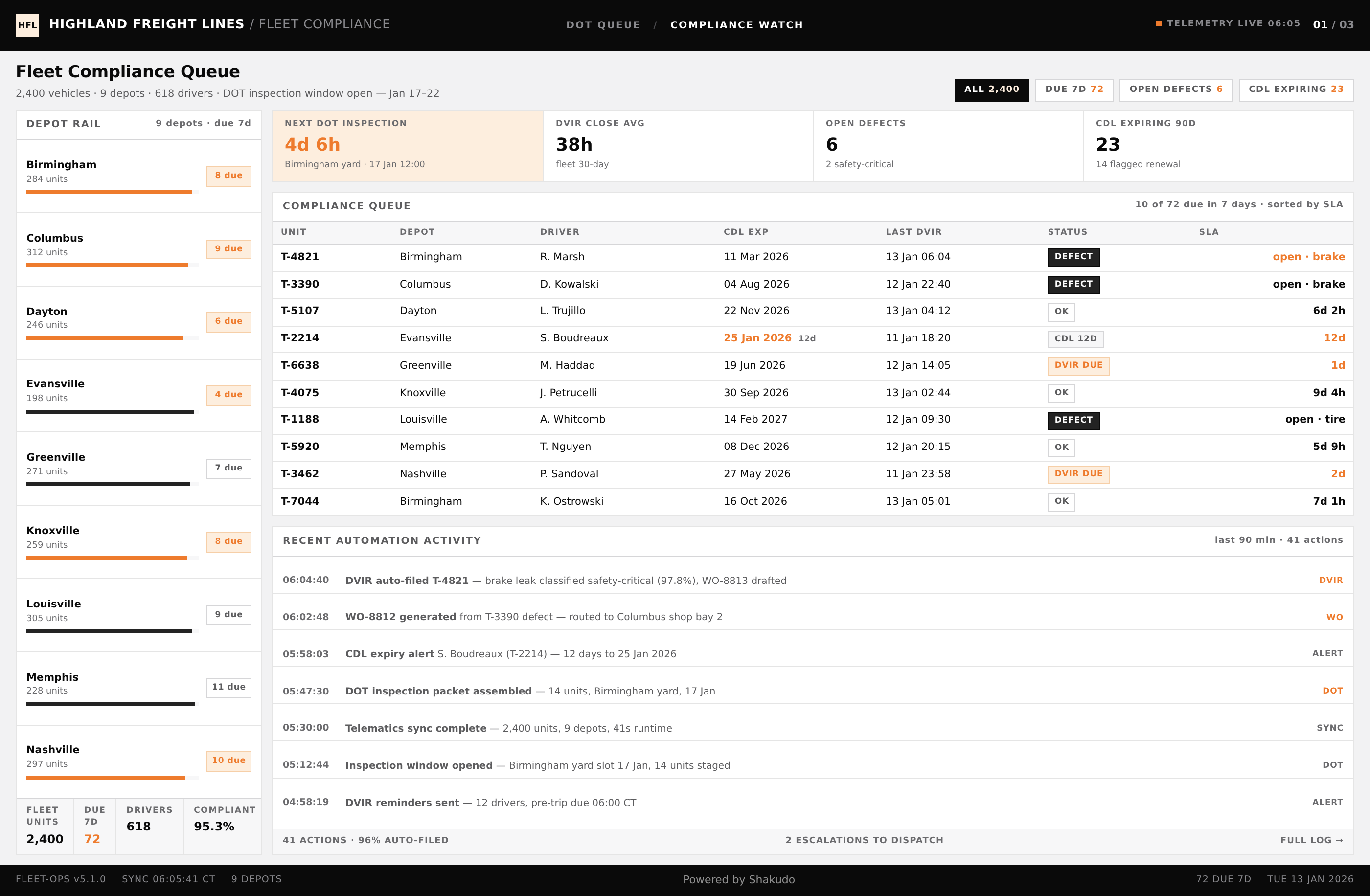Click the orange telemetry live indicator

(1158, 23)
